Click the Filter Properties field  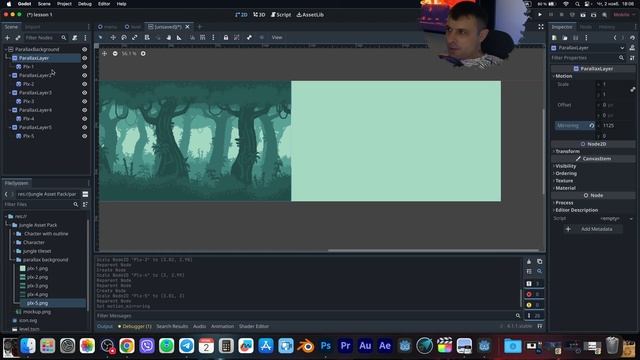tap(588, 58)
